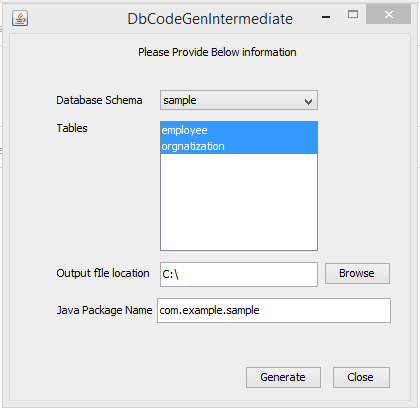This screenshot has width=420, height=411.
Task: Click the empty area of Tables list
Action: 239,201
